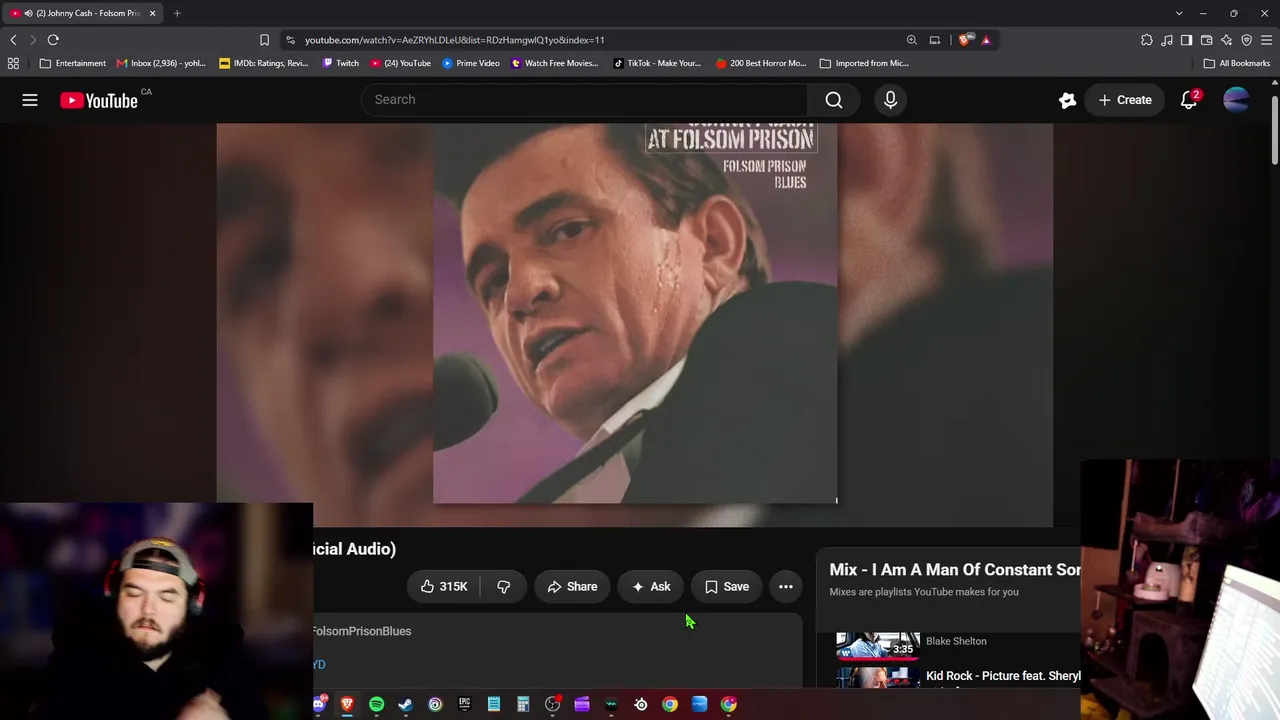Open the TikTok bookmark
This screenshot has width=1280, height=720.
[657, 63]
